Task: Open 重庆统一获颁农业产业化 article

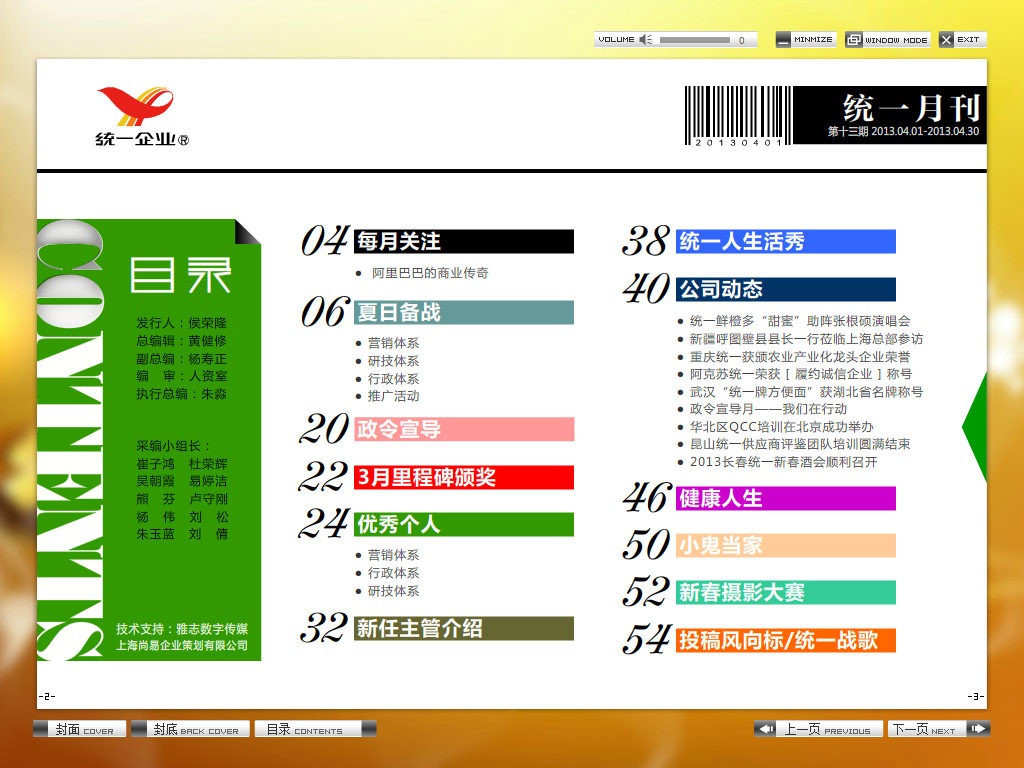Action: (x=799, y=357)
